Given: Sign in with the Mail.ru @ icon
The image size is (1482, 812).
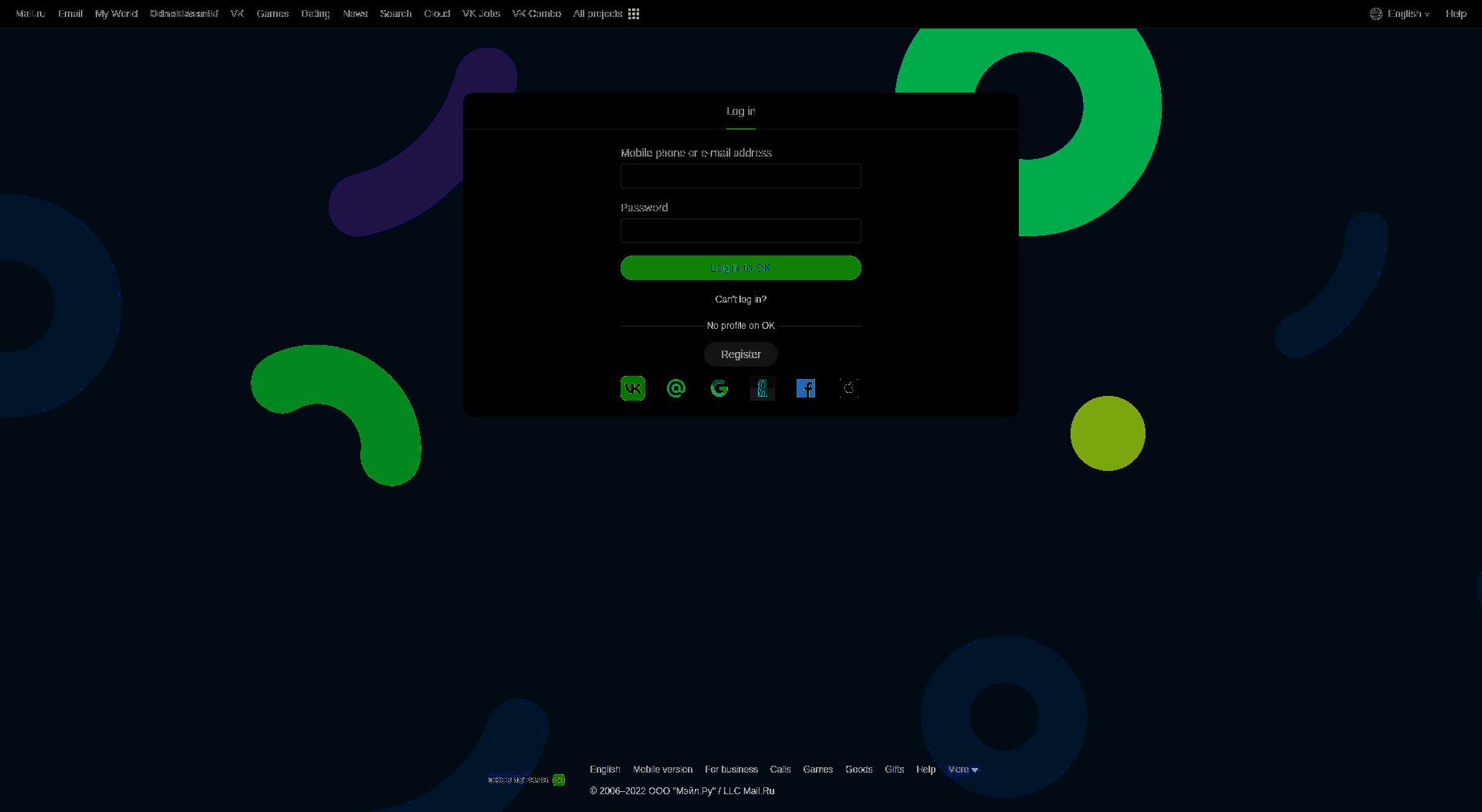Looking at the screenshot, I should point(676,388).
